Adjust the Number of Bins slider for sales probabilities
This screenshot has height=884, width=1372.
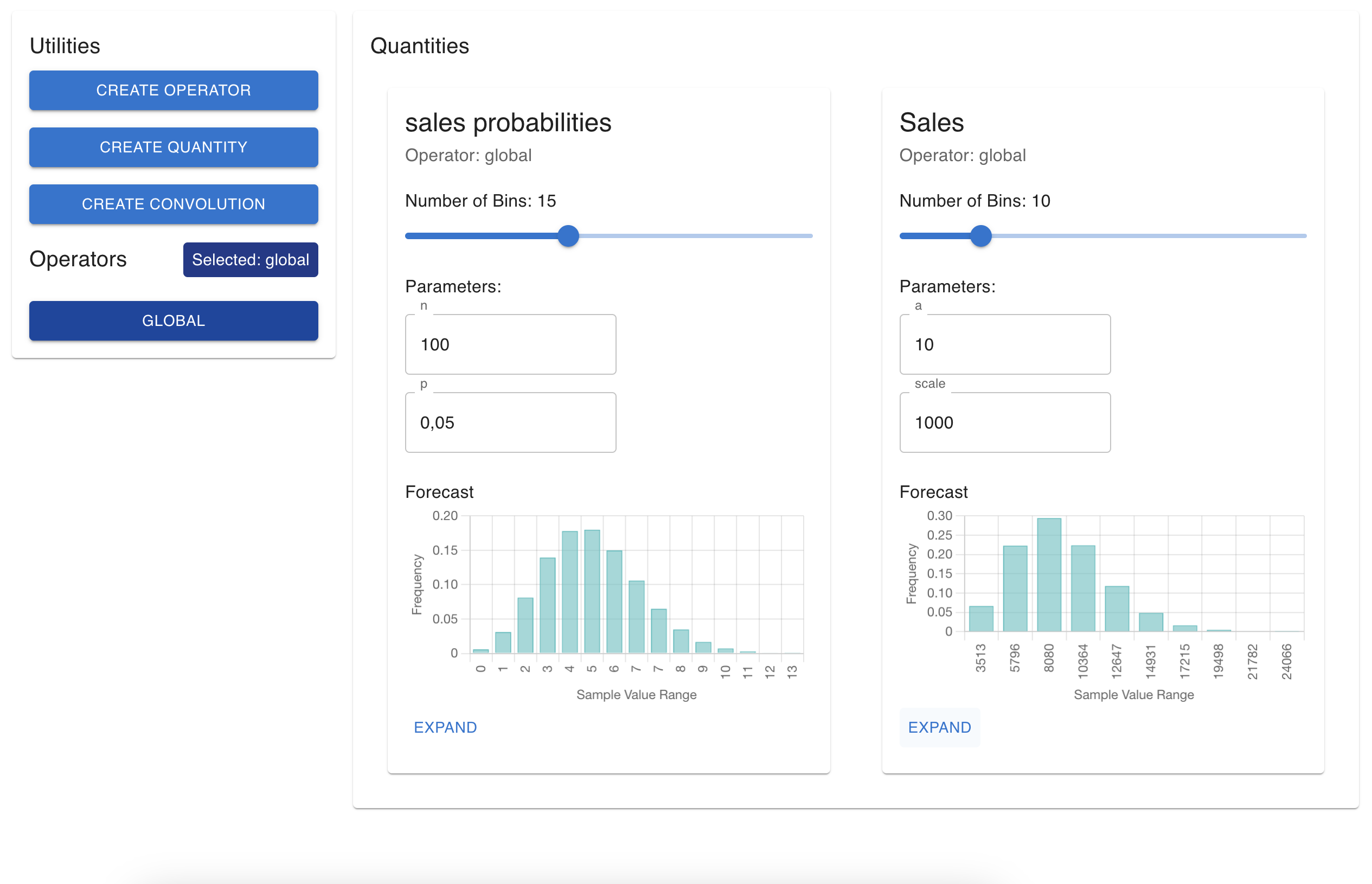click(568, 235)
